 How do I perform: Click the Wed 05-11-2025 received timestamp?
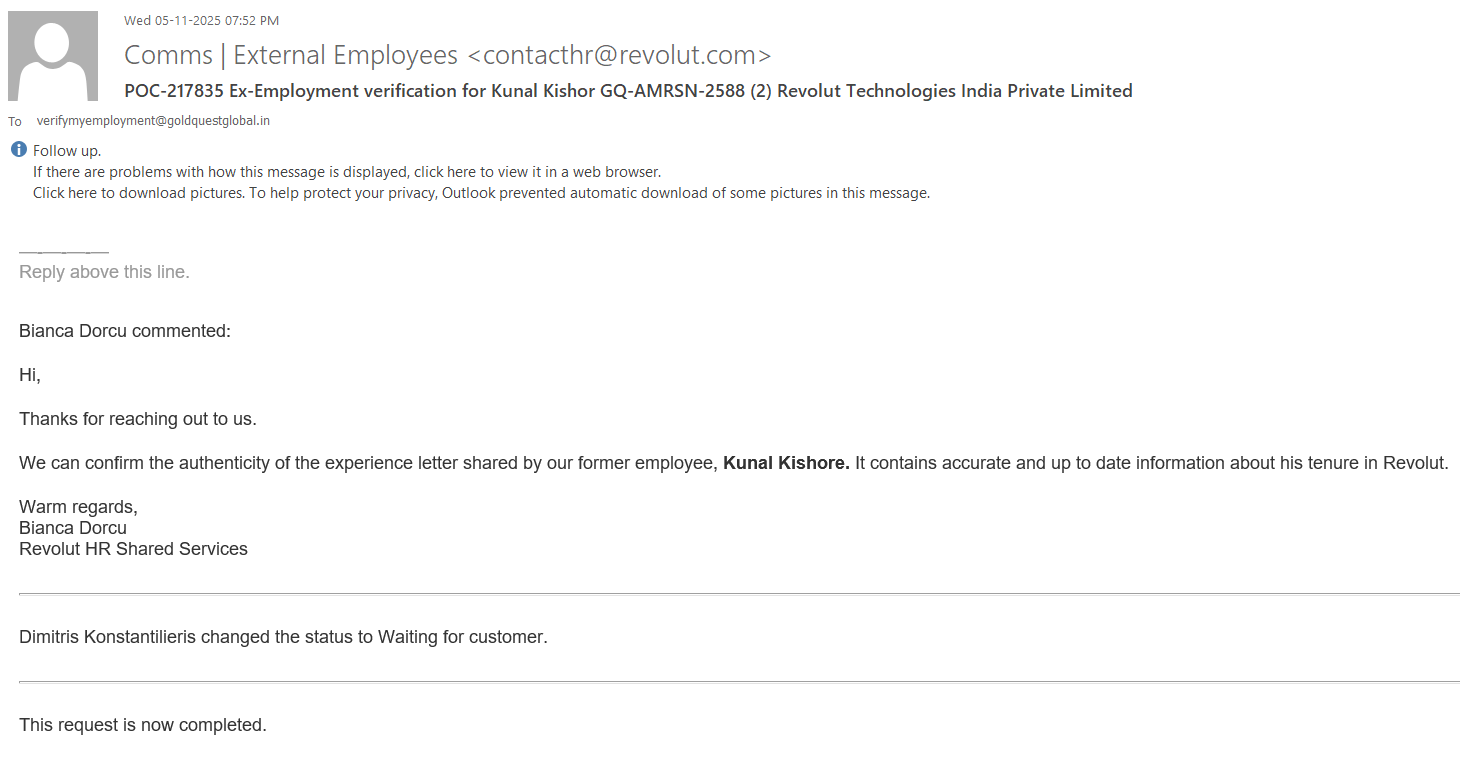(x=201, y=21)
